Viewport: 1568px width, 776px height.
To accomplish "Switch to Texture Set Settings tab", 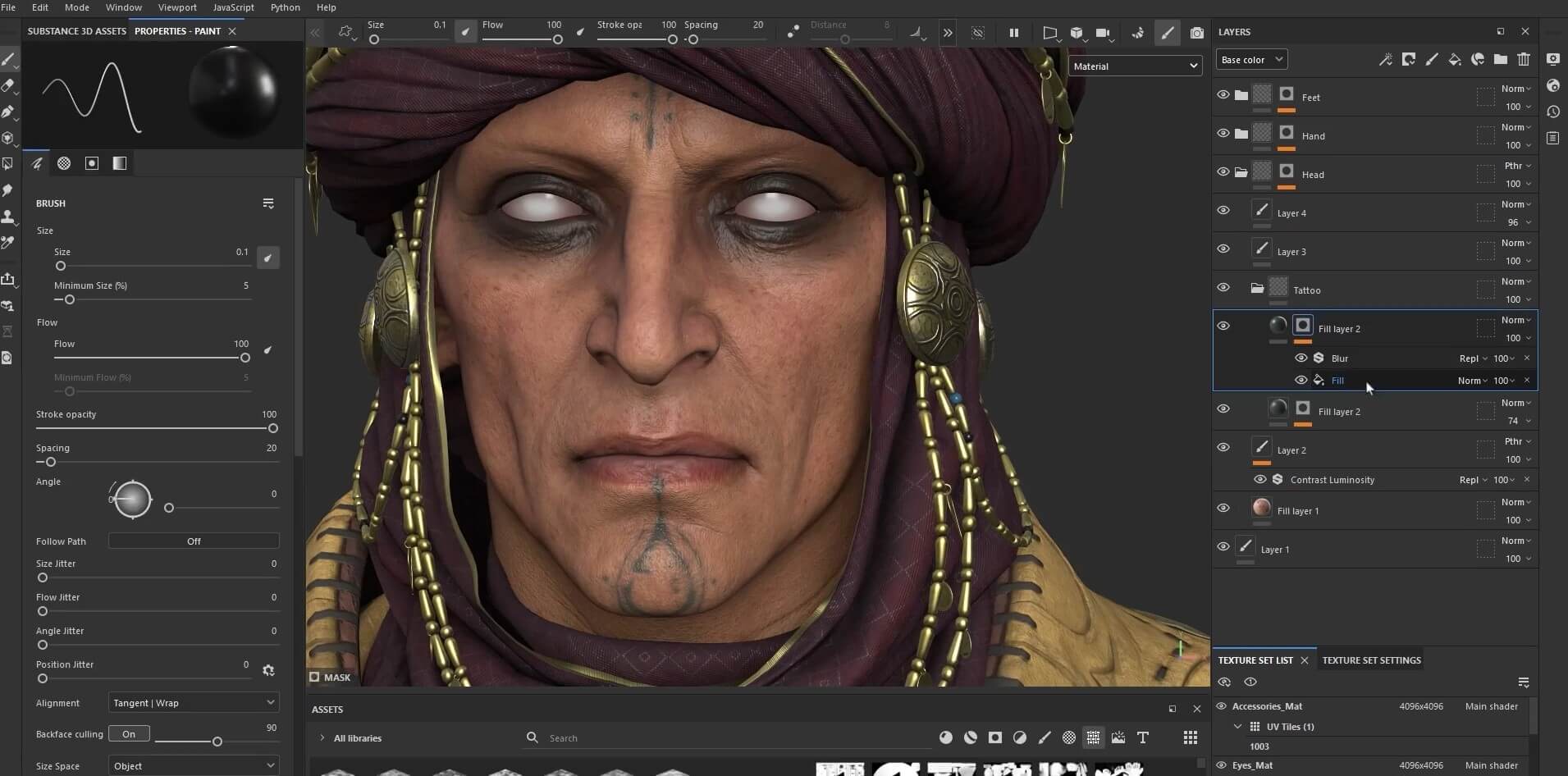I will coord(1371,660).
